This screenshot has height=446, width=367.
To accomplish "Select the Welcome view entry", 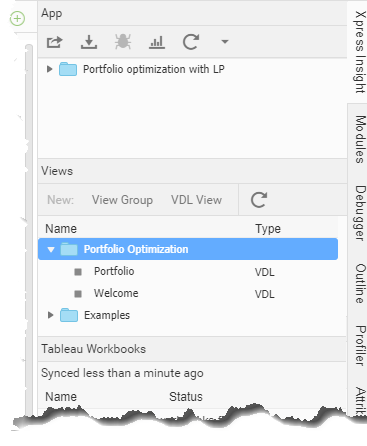I will pos(116,293).
